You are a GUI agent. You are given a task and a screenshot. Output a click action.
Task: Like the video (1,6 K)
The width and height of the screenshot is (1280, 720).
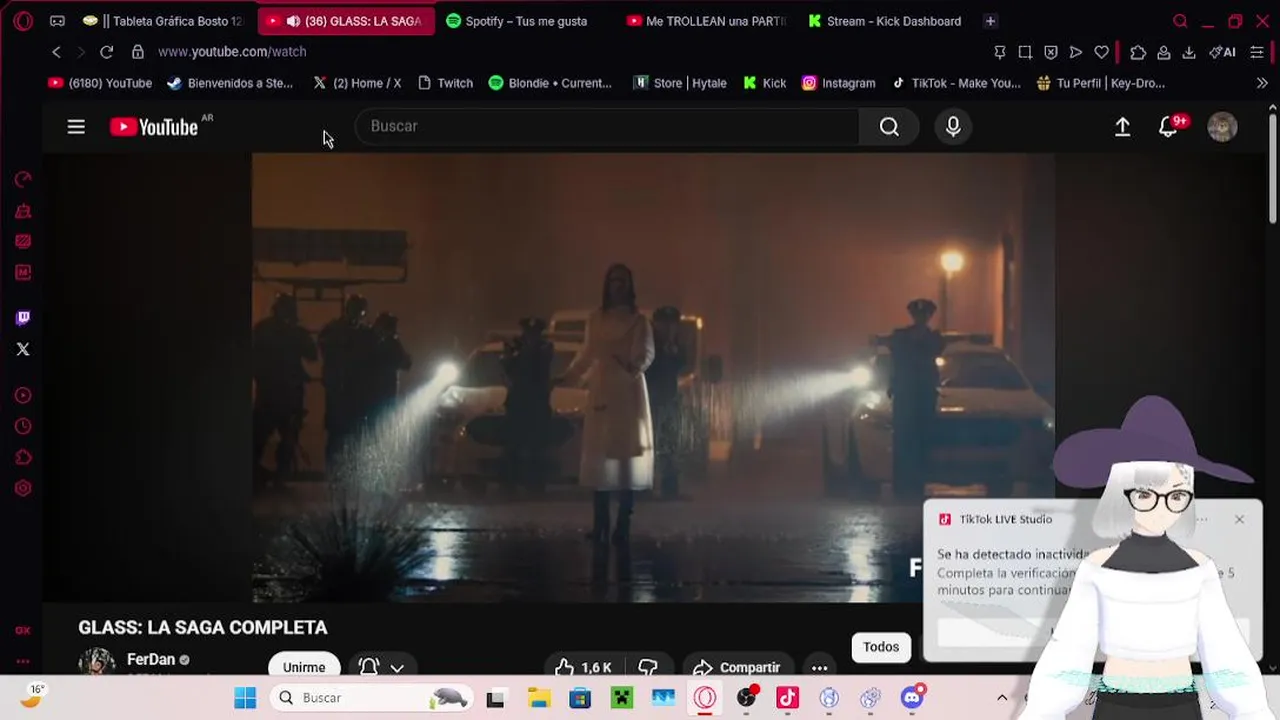pyautogui.click(x=583, y=667)
